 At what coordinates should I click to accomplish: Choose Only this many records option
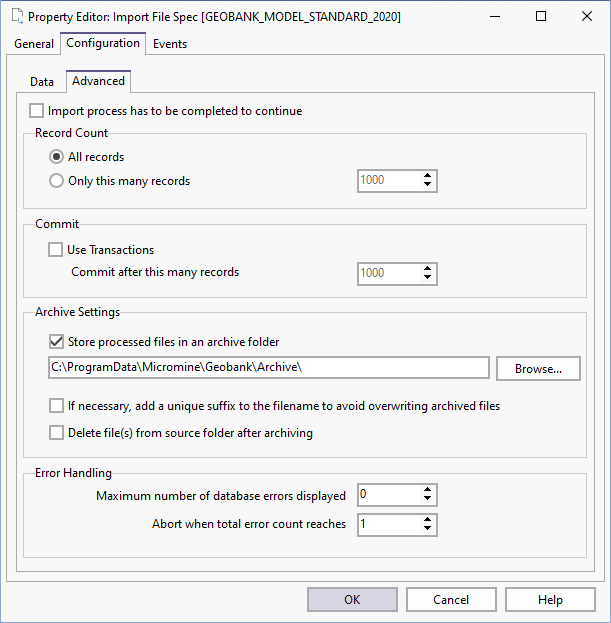[56, 181]
